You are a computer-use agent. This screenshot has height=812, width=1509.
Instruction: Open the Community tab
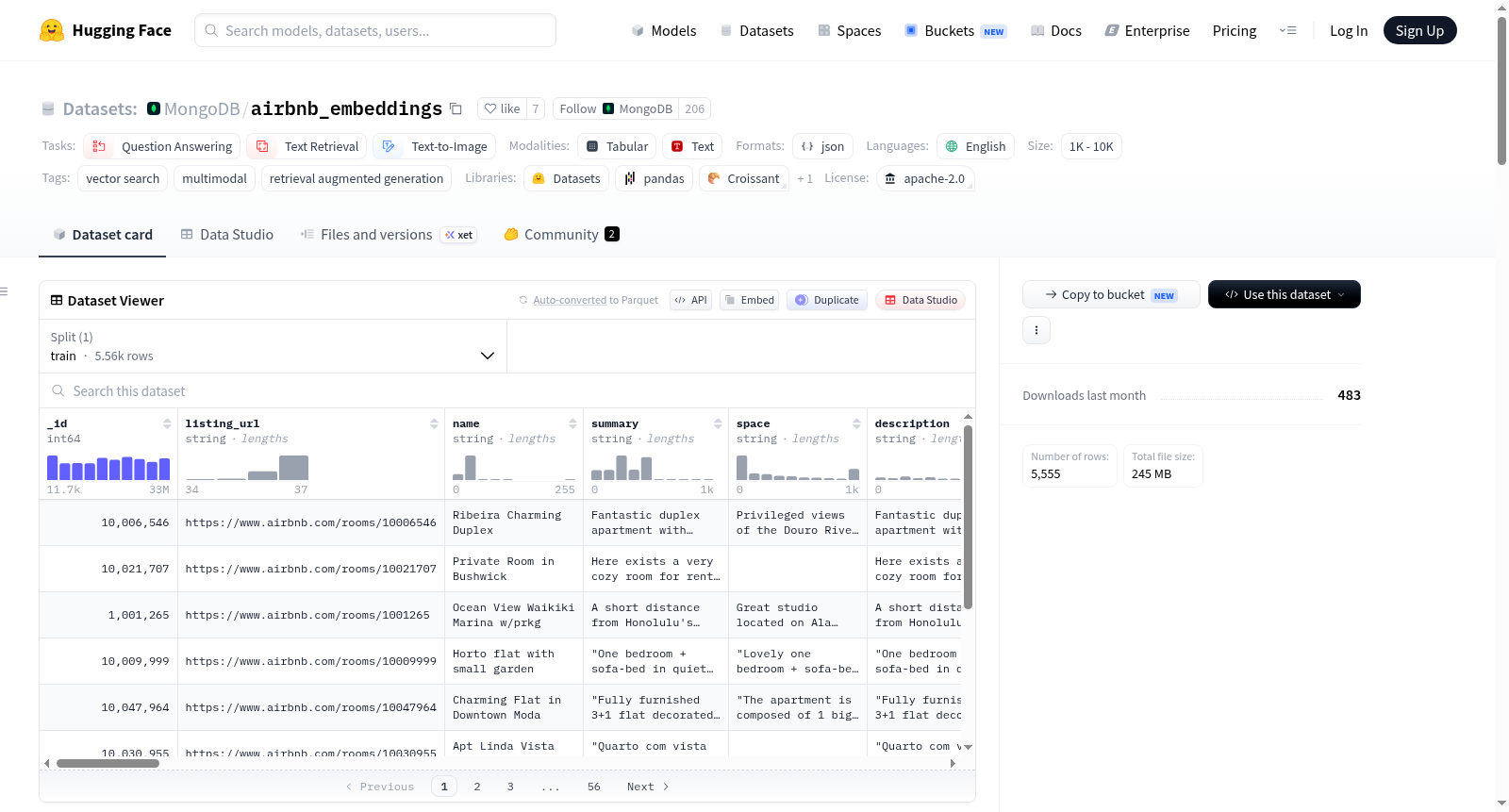coord(561,234)
